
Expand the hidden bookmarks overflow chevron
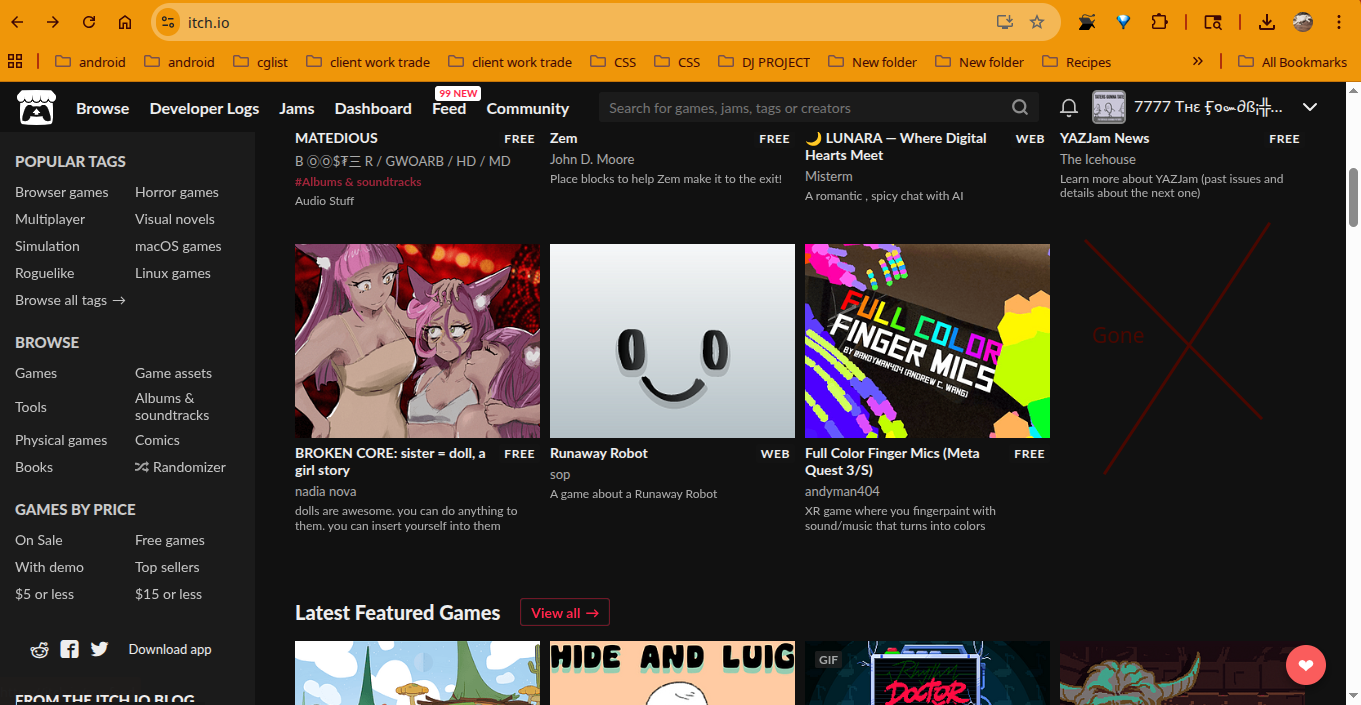pyautogui.click(x=1198, y=62)
